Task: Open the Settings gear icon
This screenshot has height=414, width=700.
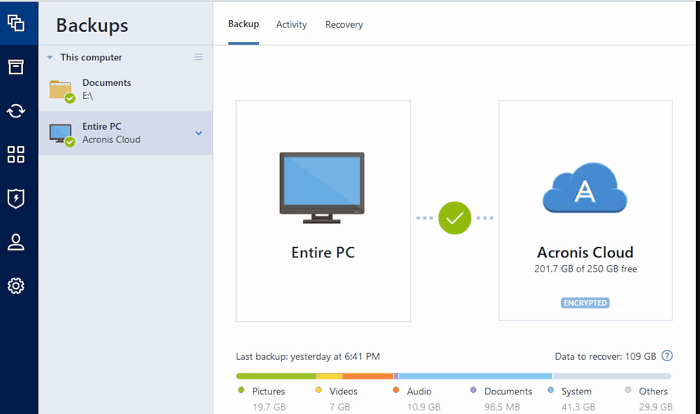Action: click(x=16, y=286)
